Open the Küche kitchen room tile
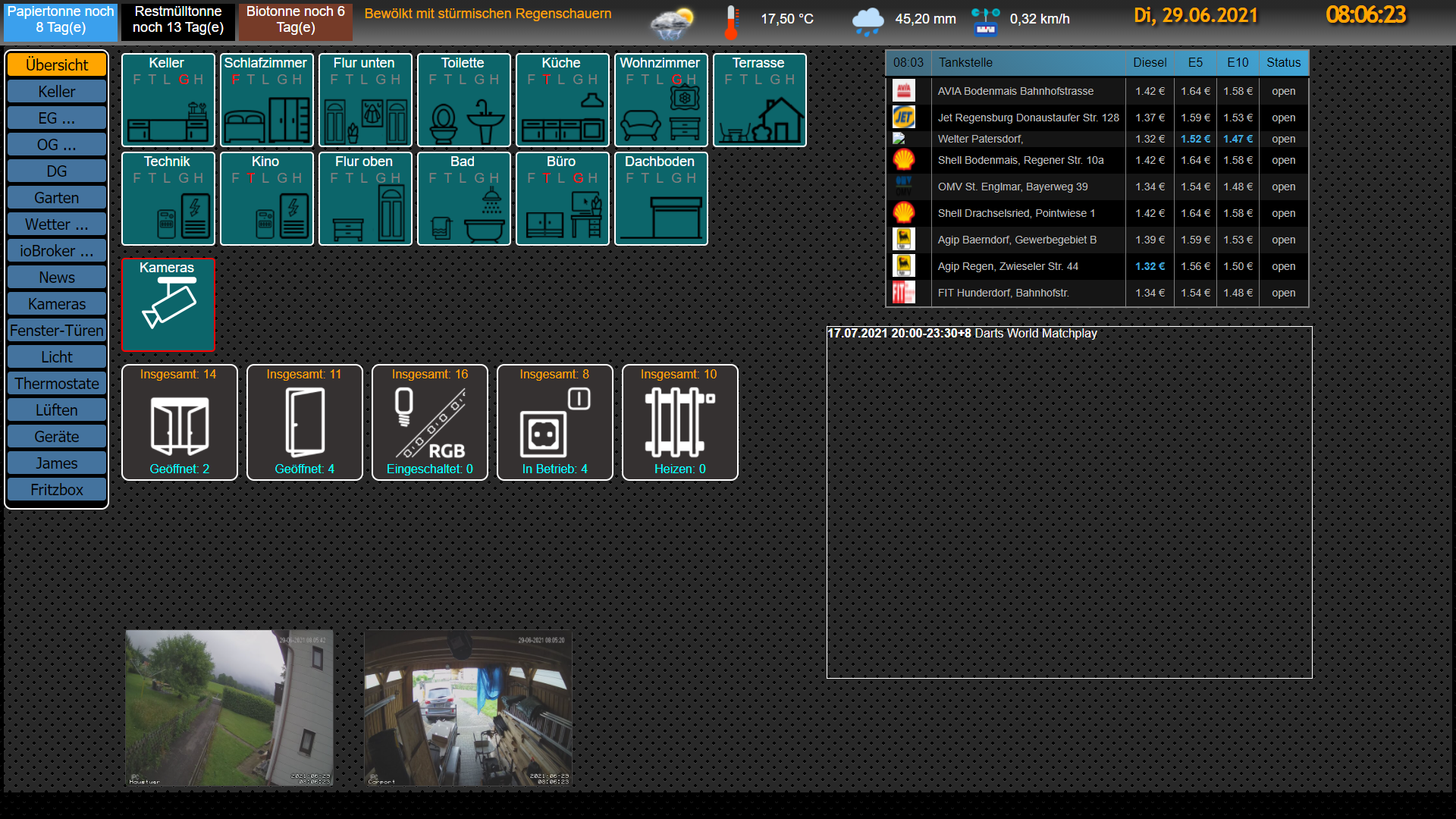Image resolution: width=1456 pixels, height=819 pixels. point(562,100)
